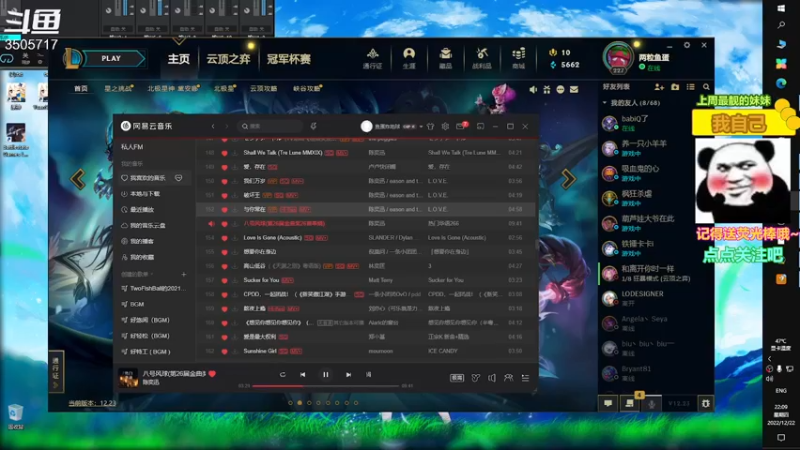Image resolution: width=800 pixels, height=450 pixels.
Task: Open the 极高 audio quality selector
Action: click(x=457, y=378)
